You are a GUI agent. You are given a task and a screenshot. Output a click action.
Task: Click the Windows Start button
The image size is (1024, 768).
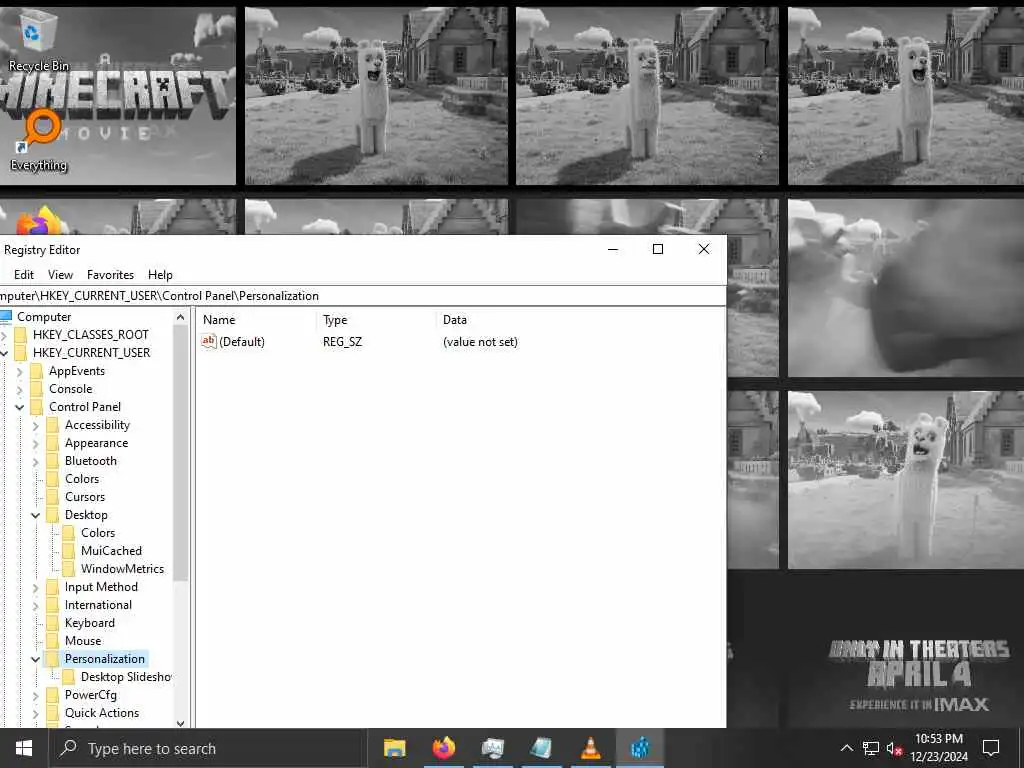click(x=24, y=748)
